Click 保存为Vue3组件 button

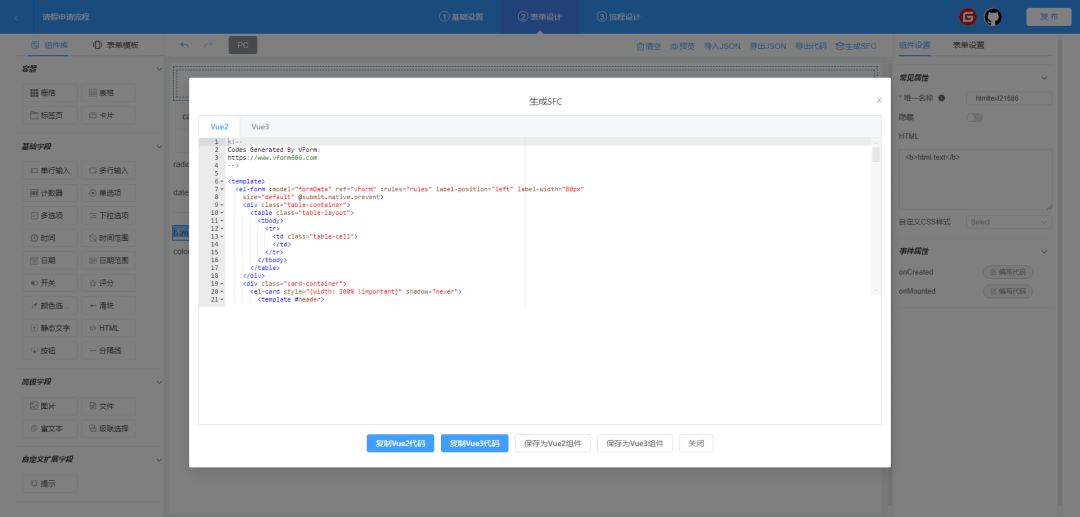pyautogui.click(x=635, y=443)
